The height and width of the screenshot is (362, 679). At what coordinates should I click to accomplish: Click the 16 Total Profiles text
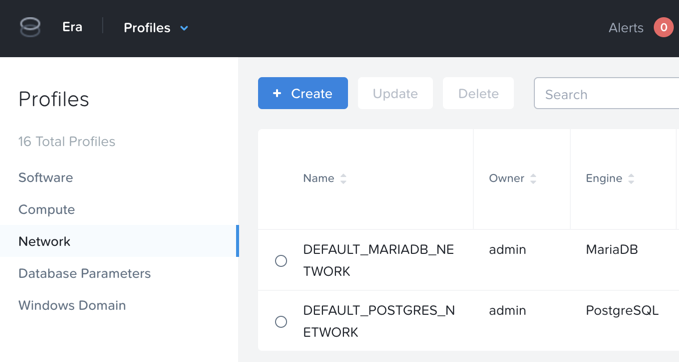click(67, 142)
